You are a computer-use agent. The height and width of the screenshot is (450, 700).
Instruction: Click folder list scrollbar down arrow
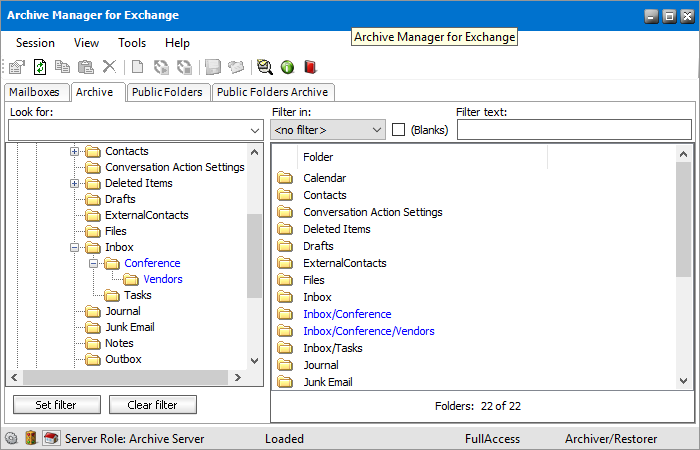coord(683,380)
